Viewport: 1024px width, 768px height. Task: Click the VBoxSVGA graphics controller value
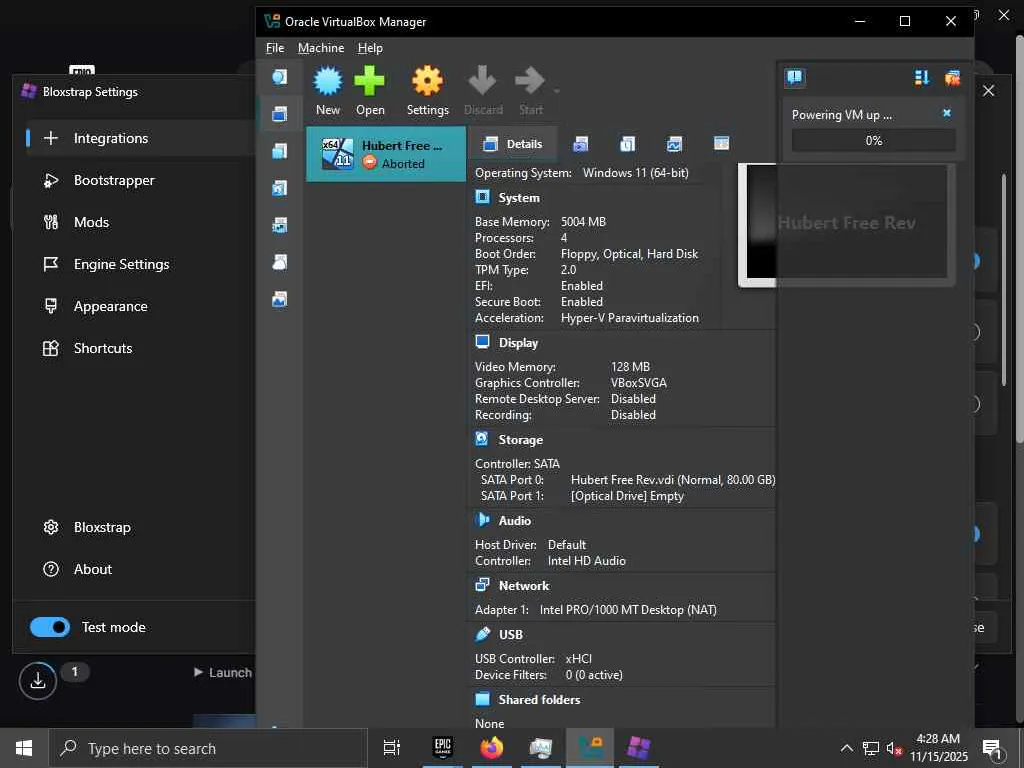click(638, 383)
